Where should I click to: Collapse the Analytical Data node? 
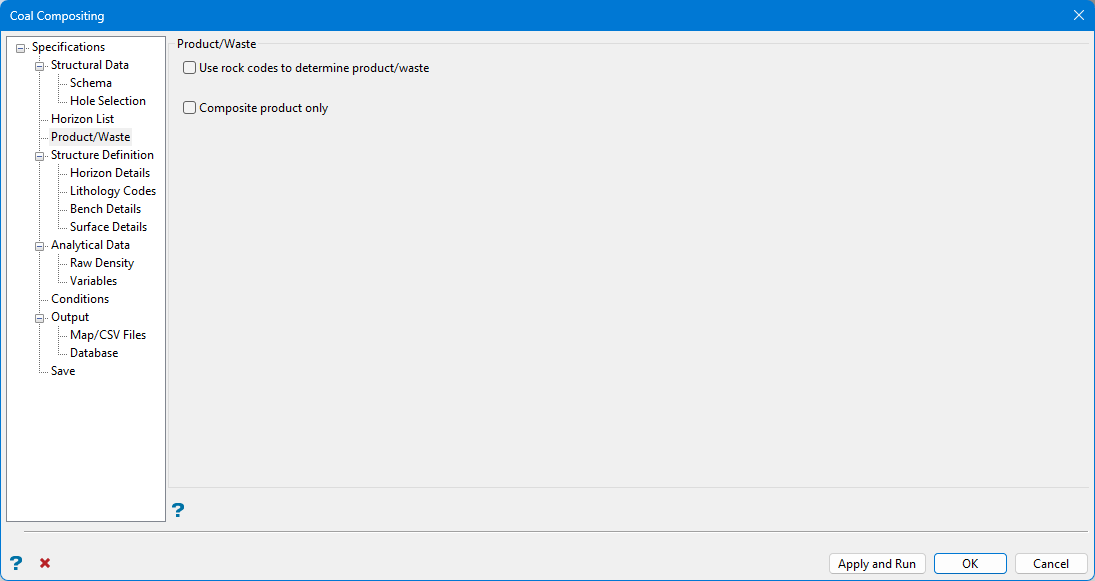40,246
